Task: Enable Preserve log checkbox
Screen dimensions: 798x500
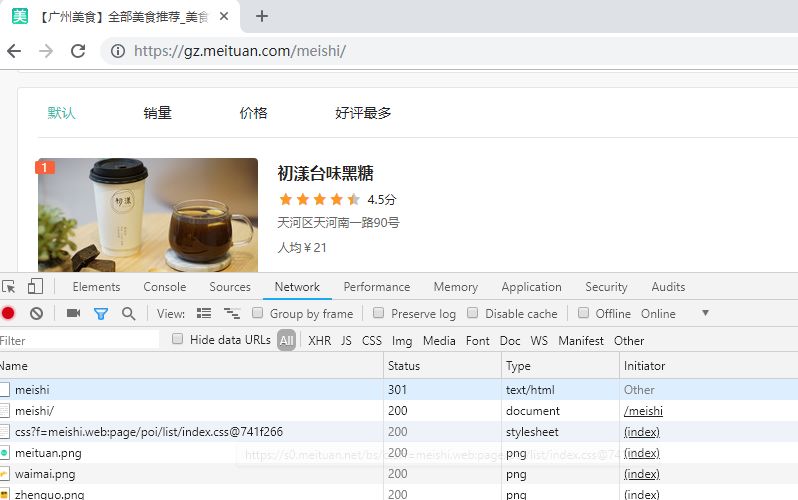Action: pos(378,313)
